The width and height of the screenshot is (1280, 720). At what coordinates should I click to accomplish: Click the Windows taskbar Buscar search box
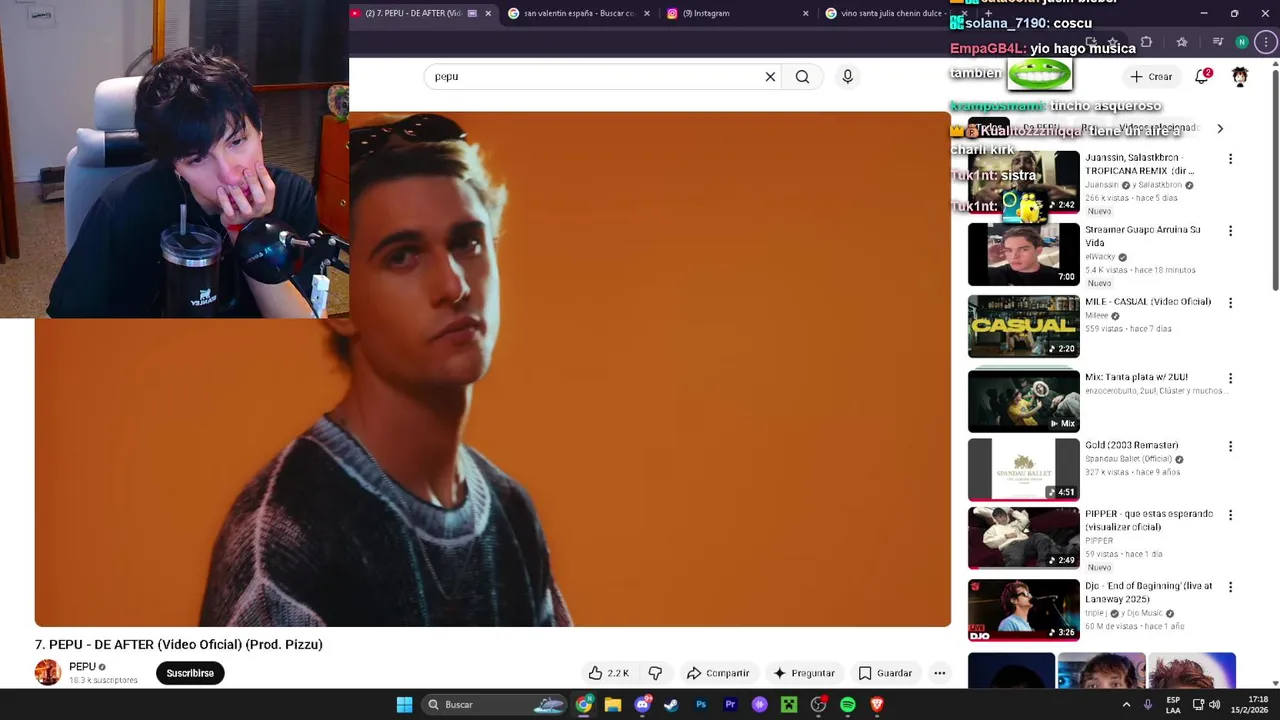[495, 704]
